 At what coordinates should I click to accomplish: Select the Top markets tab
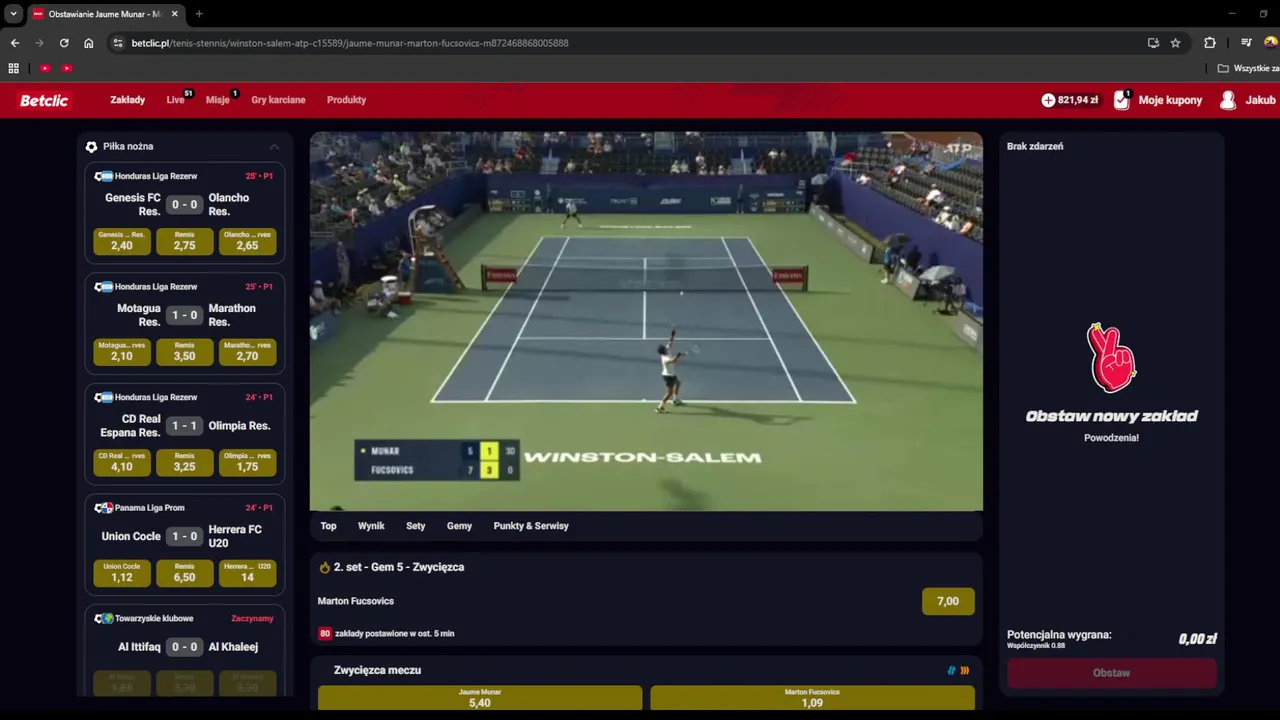point(328,526)
